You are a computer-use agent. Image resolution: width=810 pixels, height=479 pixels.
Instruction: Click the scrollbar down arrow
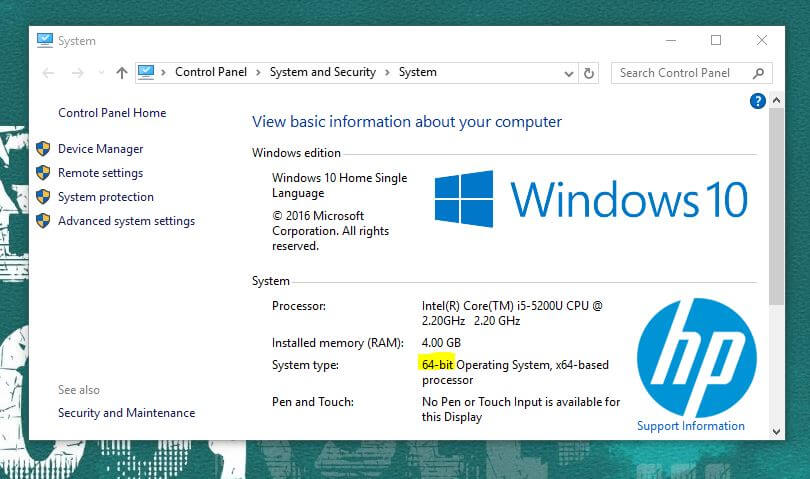pos(776,431)
